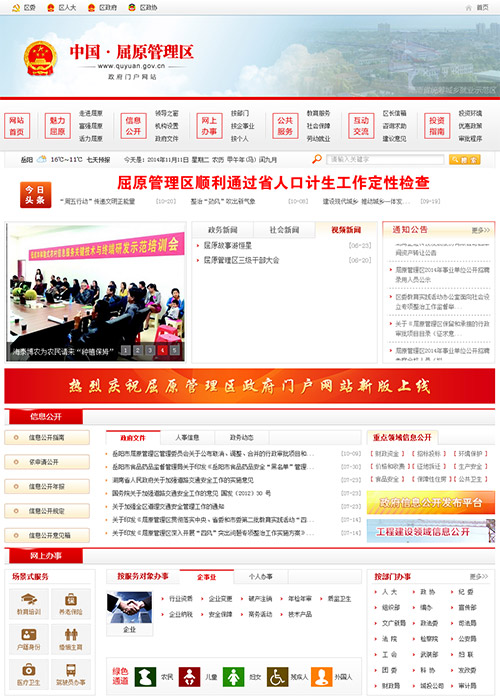Open the 魅力屈原 navigation button
This screenshot has height=699, width=500.
(57, 126)
